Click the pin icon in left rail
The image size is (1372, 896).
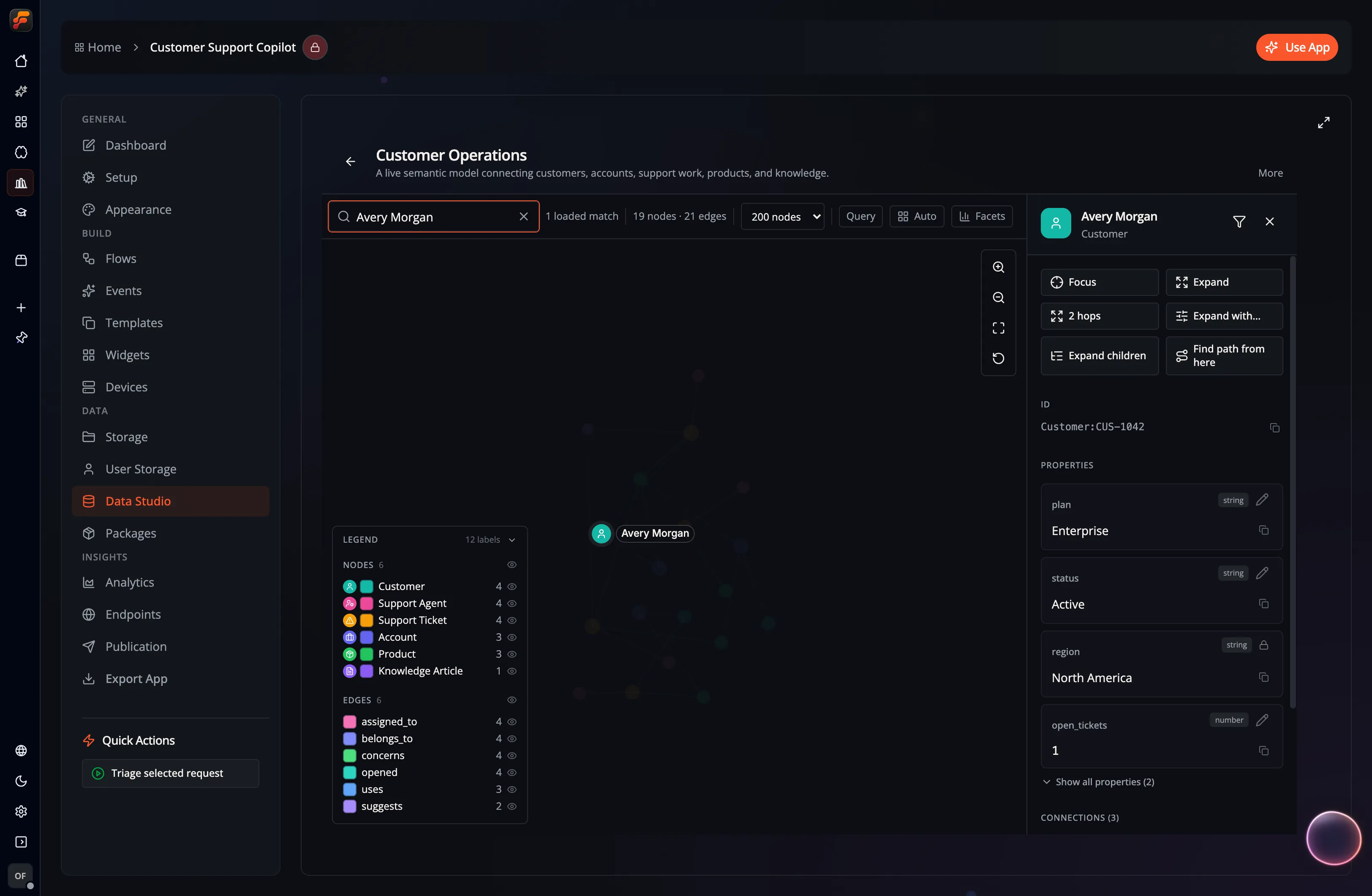(x=21, y=338)
